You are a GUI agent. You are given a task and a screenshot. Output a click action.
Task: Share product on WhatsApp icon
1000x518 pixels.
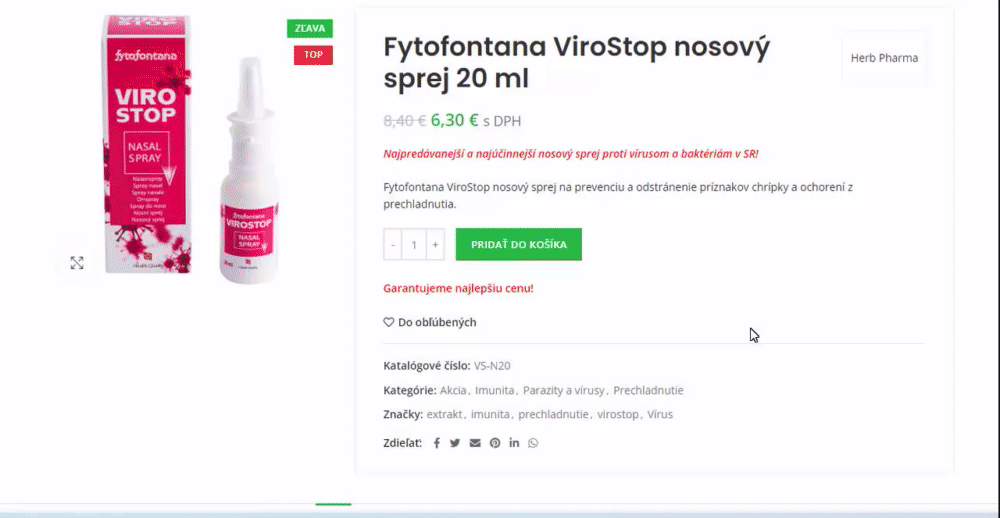533,443
